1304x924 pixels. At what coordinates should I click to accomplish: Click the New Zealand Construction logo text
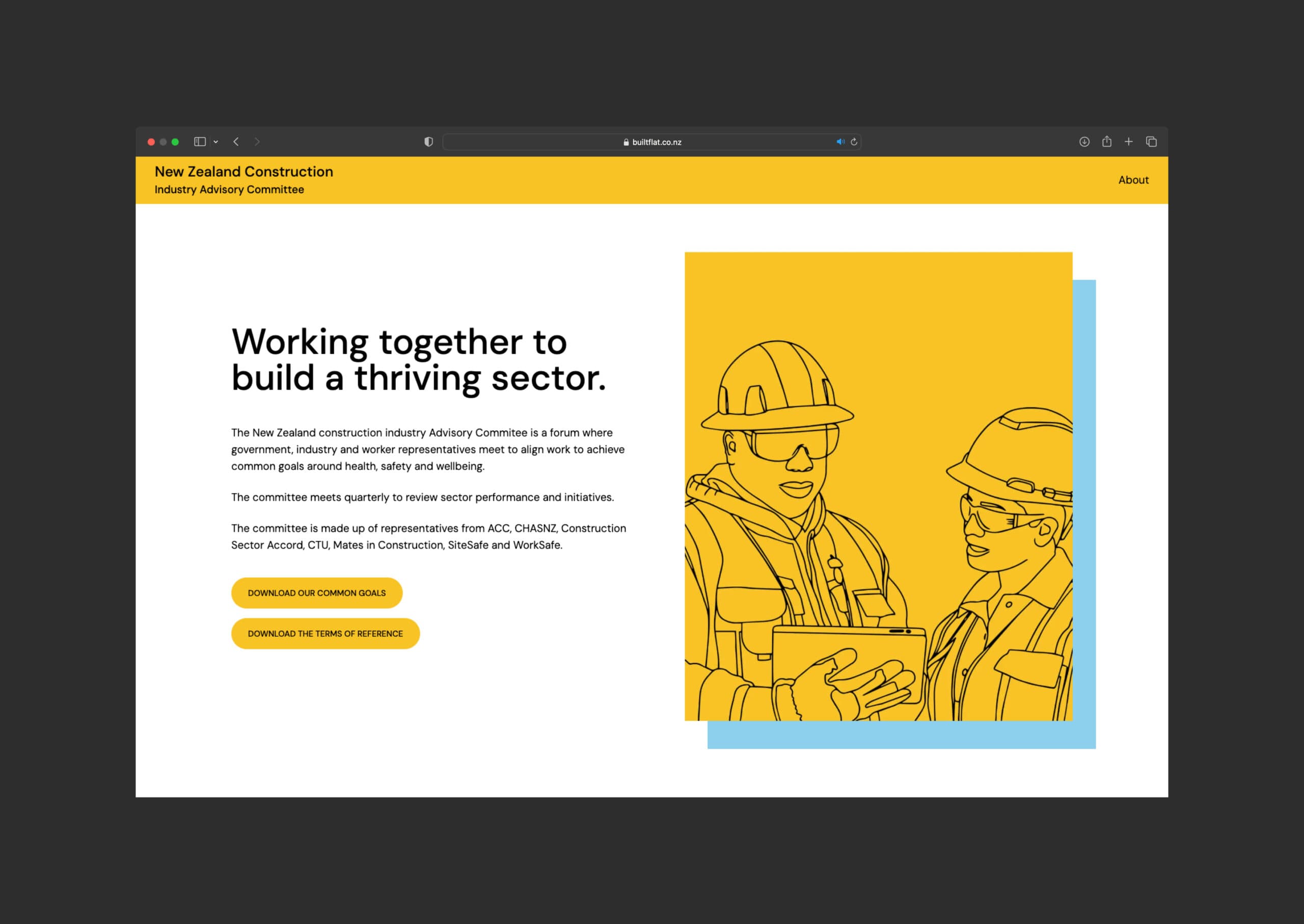coord(243,172)
